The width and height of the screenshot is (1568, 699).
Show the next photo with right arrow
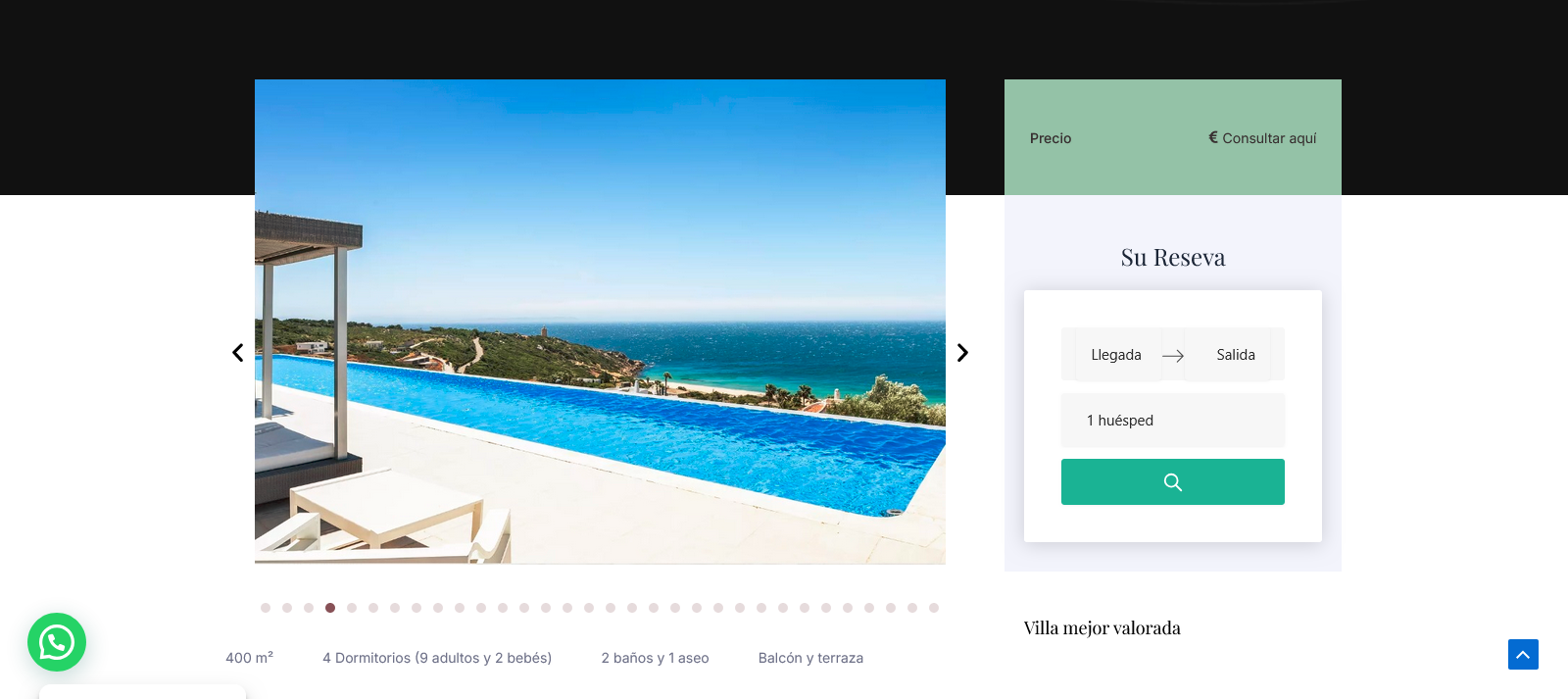[962, 353]
